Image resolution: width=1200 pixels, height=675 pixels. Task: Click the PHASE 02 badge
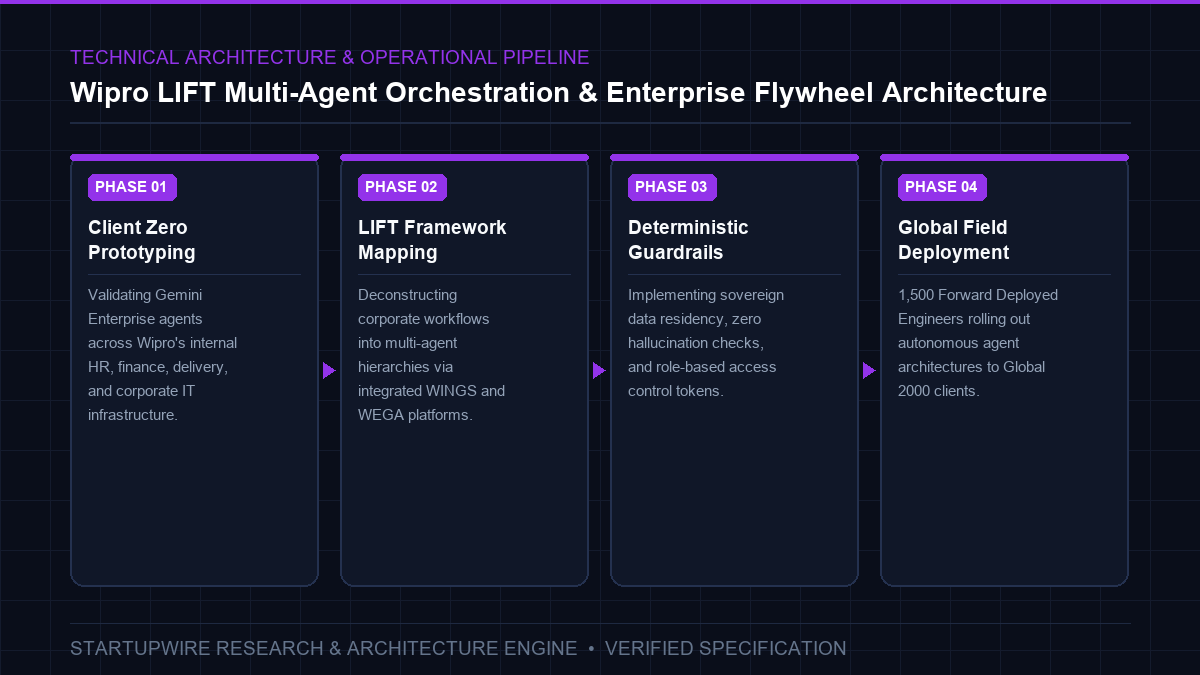coord(402,187)
